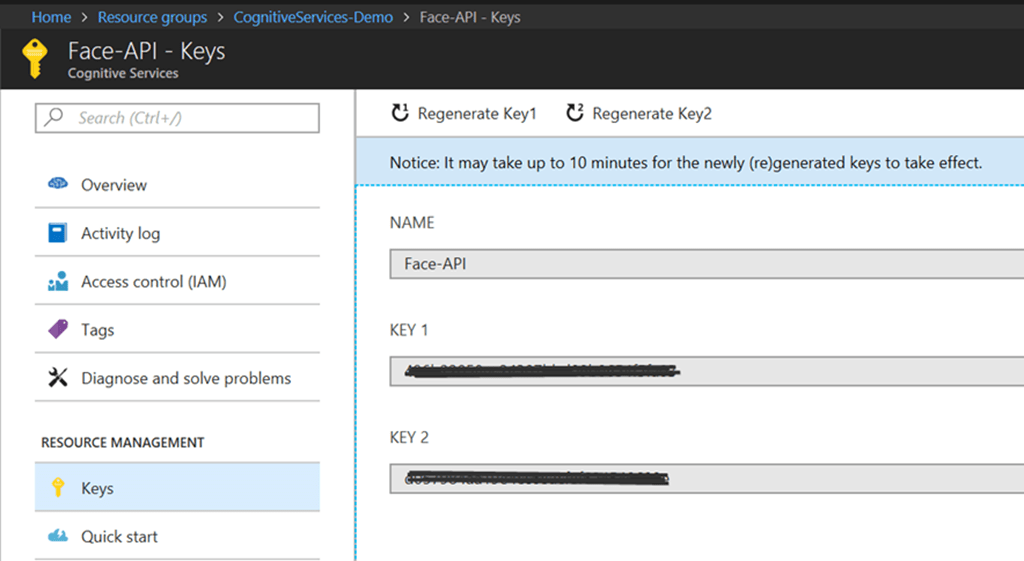Navigate to CognitiveServices-Demo breadcrumb

coord(313,17)
